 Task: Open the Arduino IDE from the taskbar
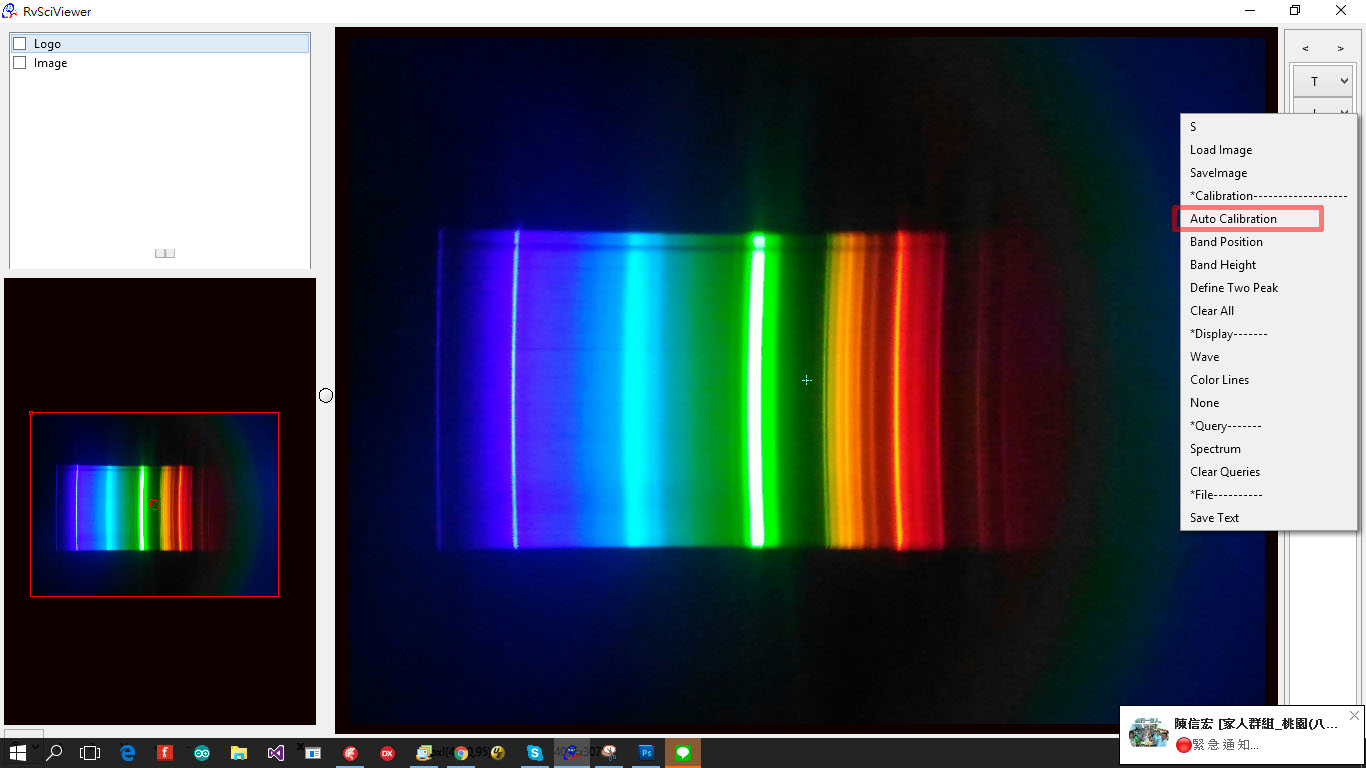tap(201, 753)
